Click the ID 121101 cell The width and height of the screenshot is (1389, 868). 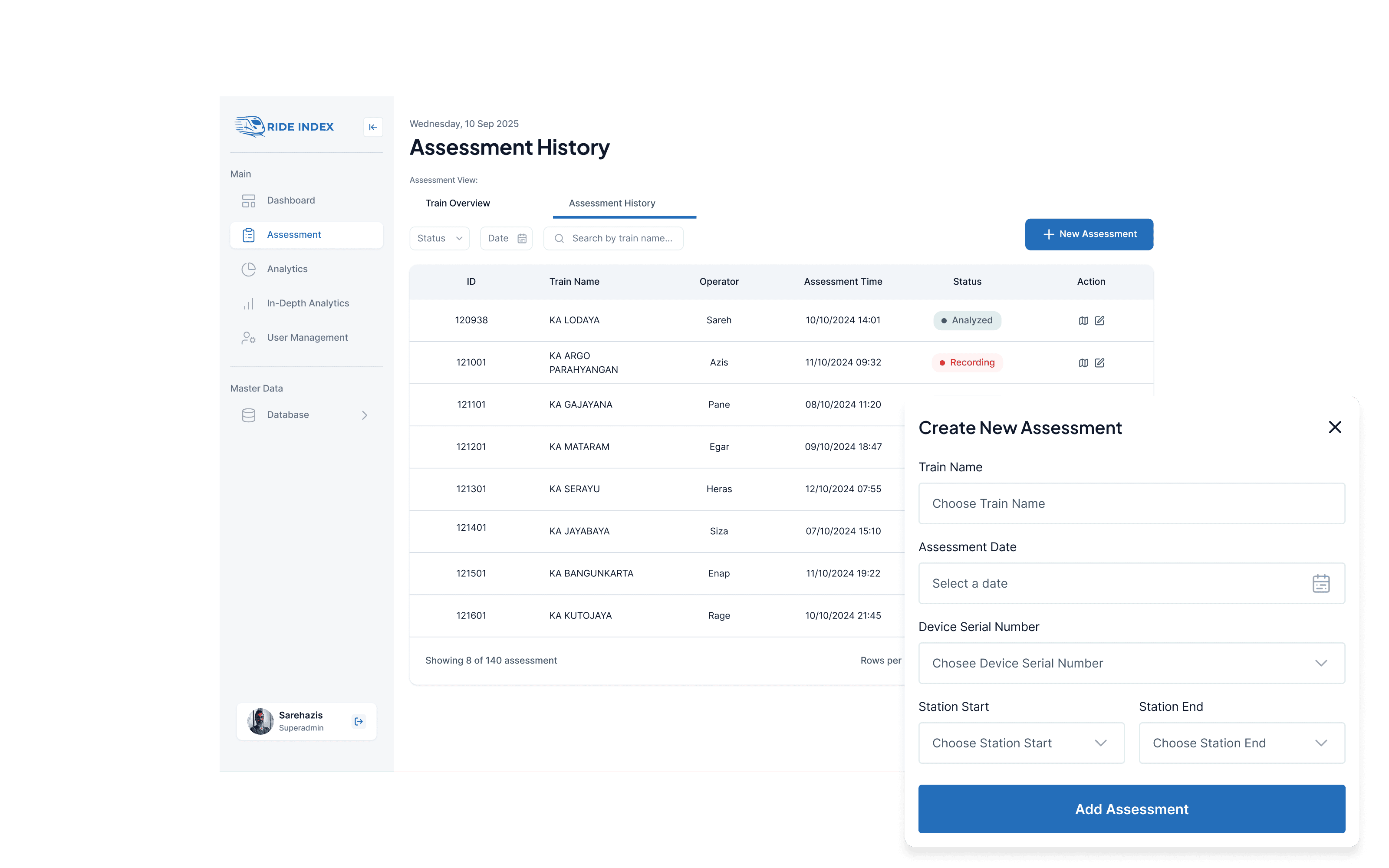point(471,405)
